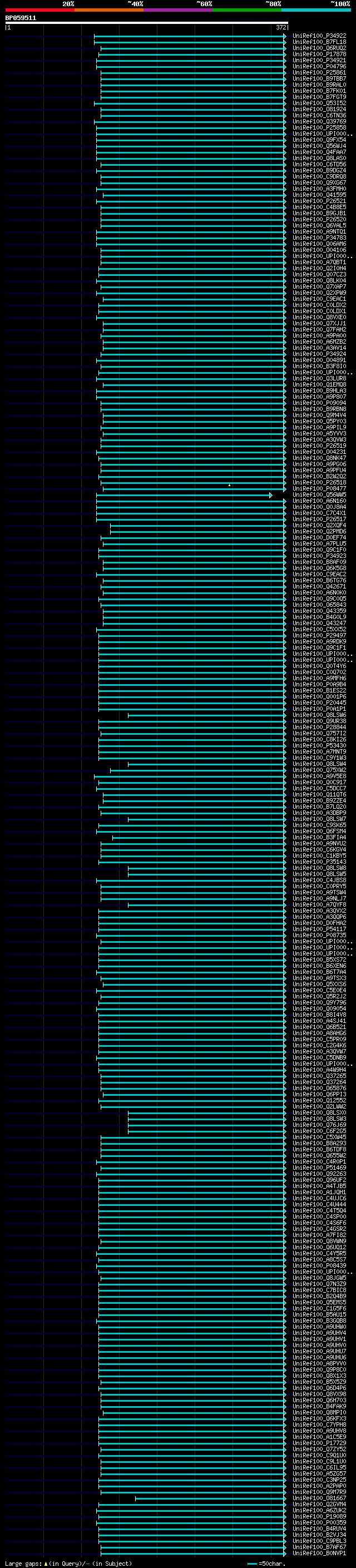The image size is (356, 1568).
Task: Click the UniRef100_O81667 label
Action: point(319,1498)
